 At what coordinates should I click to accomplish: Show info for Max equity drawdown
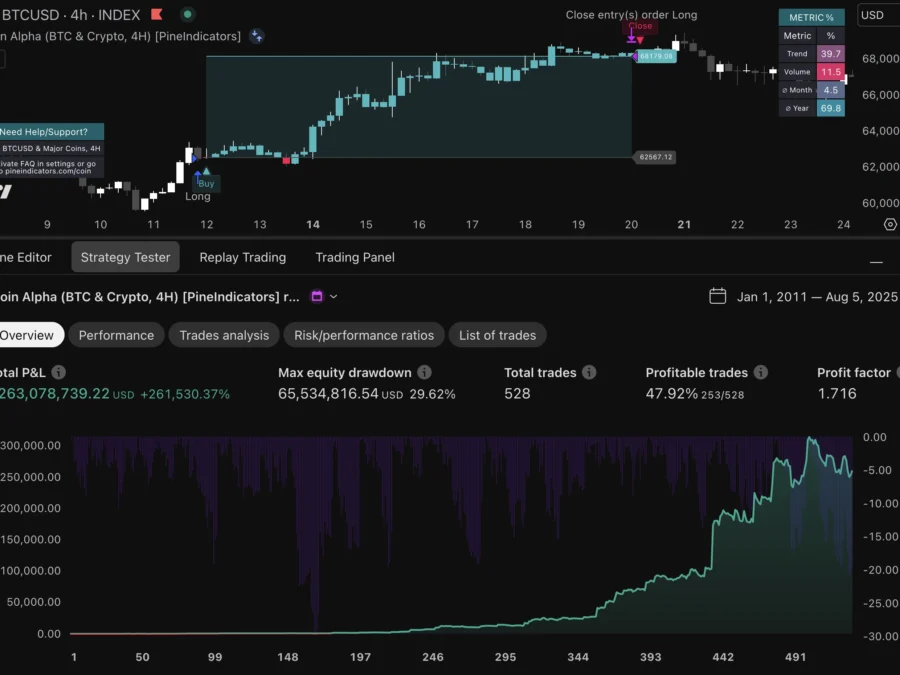(x=424, y=373)
